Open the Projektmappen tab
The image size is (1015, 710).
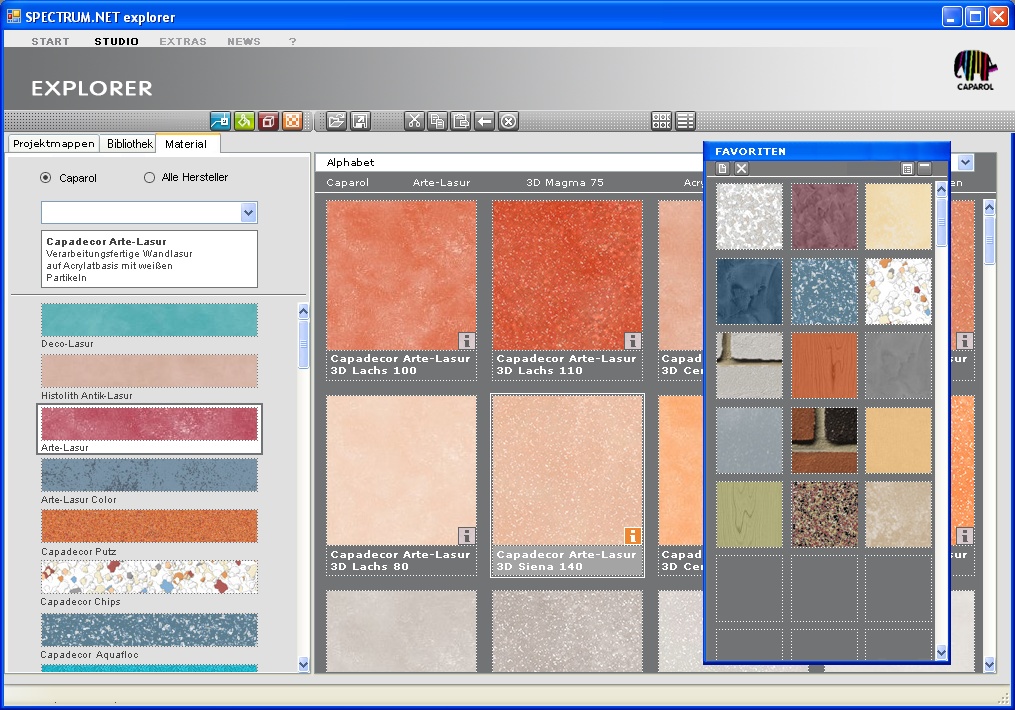[x=54, y=144]
